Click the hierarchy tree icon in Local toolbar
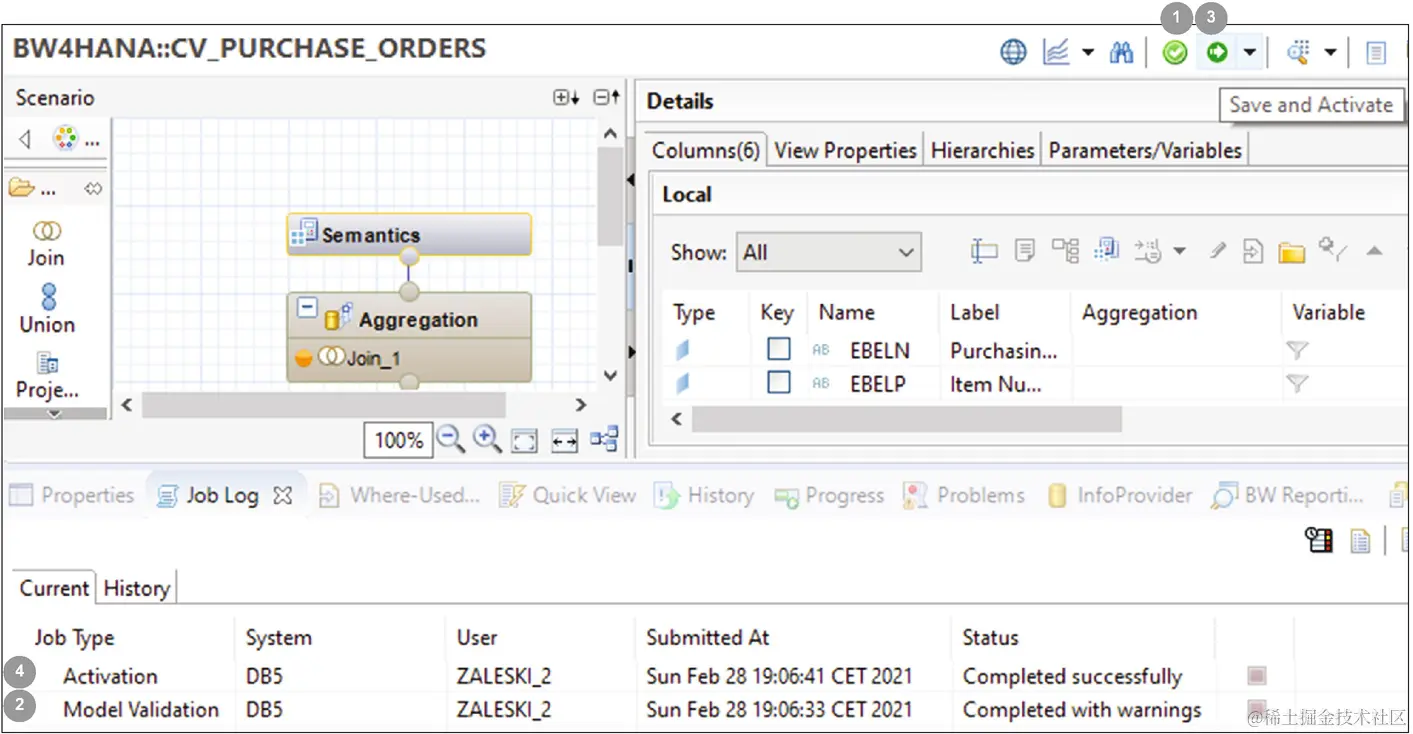 click(1065, 251)
